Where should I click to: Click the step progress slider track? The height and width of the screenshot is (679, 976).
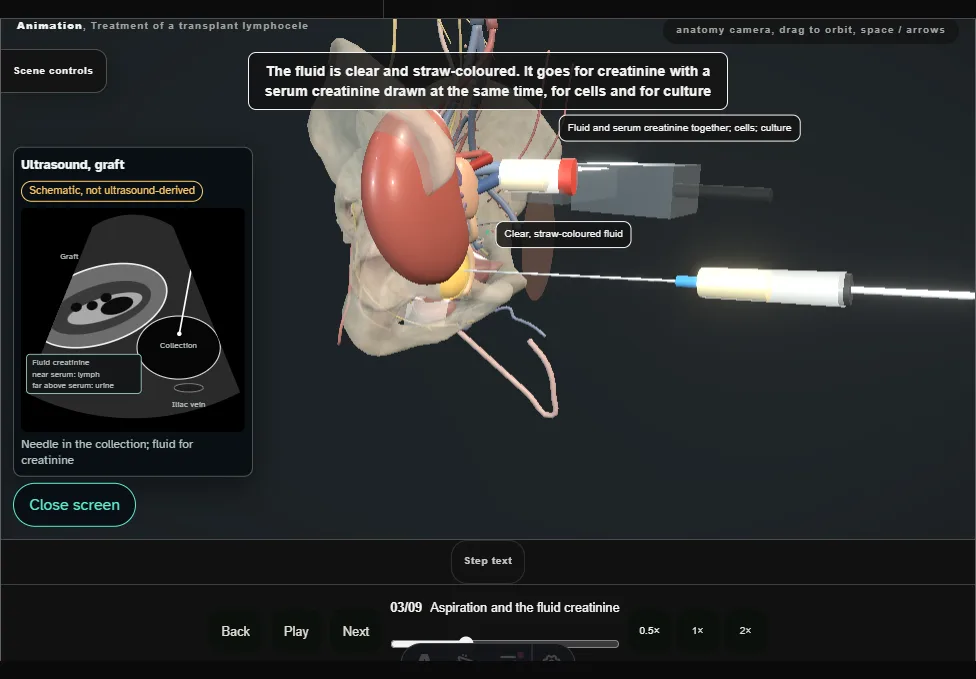pyautogui.click(x=505, y=644)
